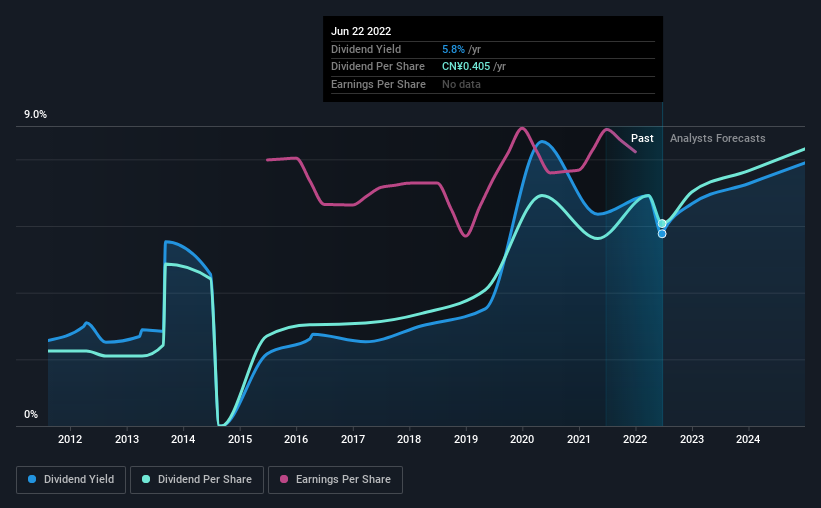Click the 'Analysts Forecasts' label
Image resolution: width=821 pixels, height=508 pixels.
717,138
